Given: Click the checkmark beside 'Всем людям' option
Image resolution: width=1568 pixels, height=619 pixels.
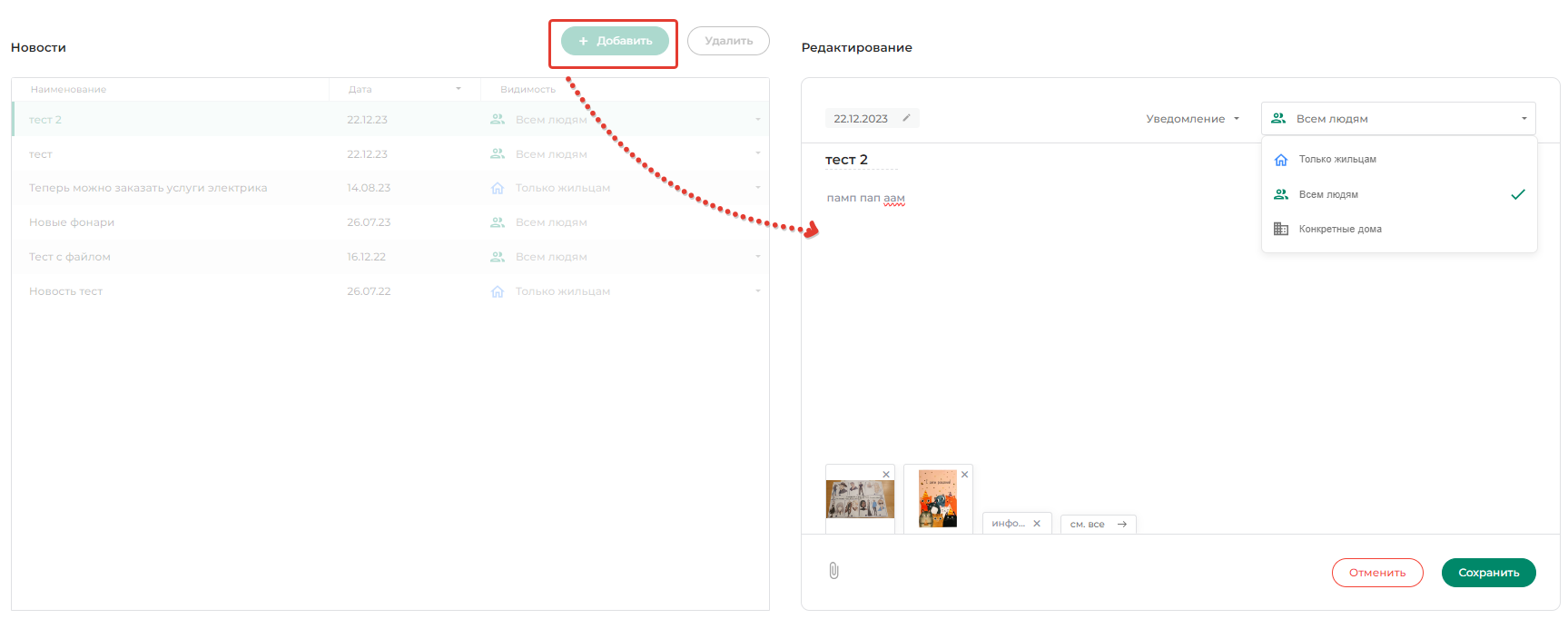Looking at the screenshot, I should 1517,194.
